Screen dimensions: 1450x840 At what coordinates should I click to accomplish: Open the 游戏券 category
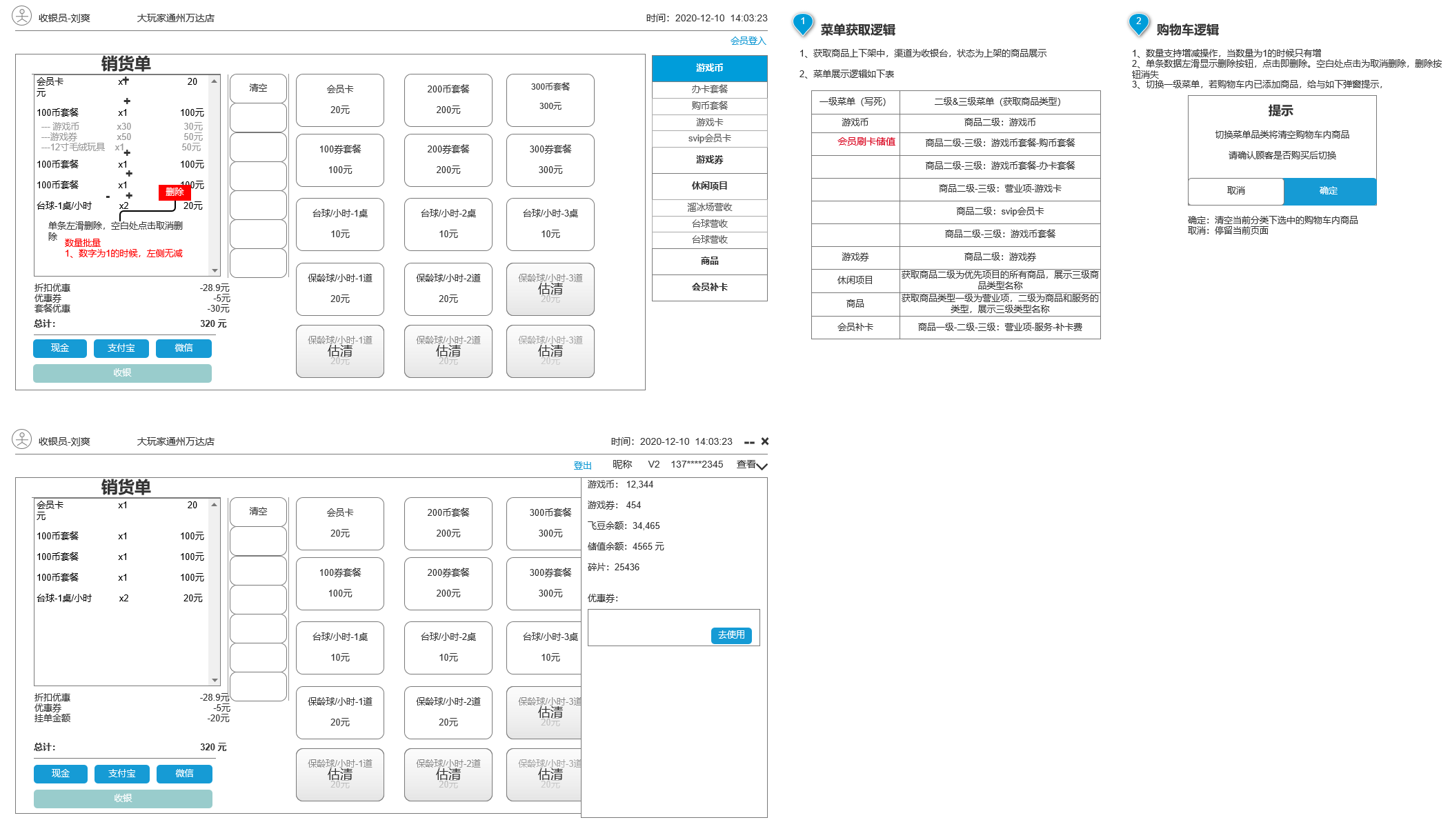point(709,159)
